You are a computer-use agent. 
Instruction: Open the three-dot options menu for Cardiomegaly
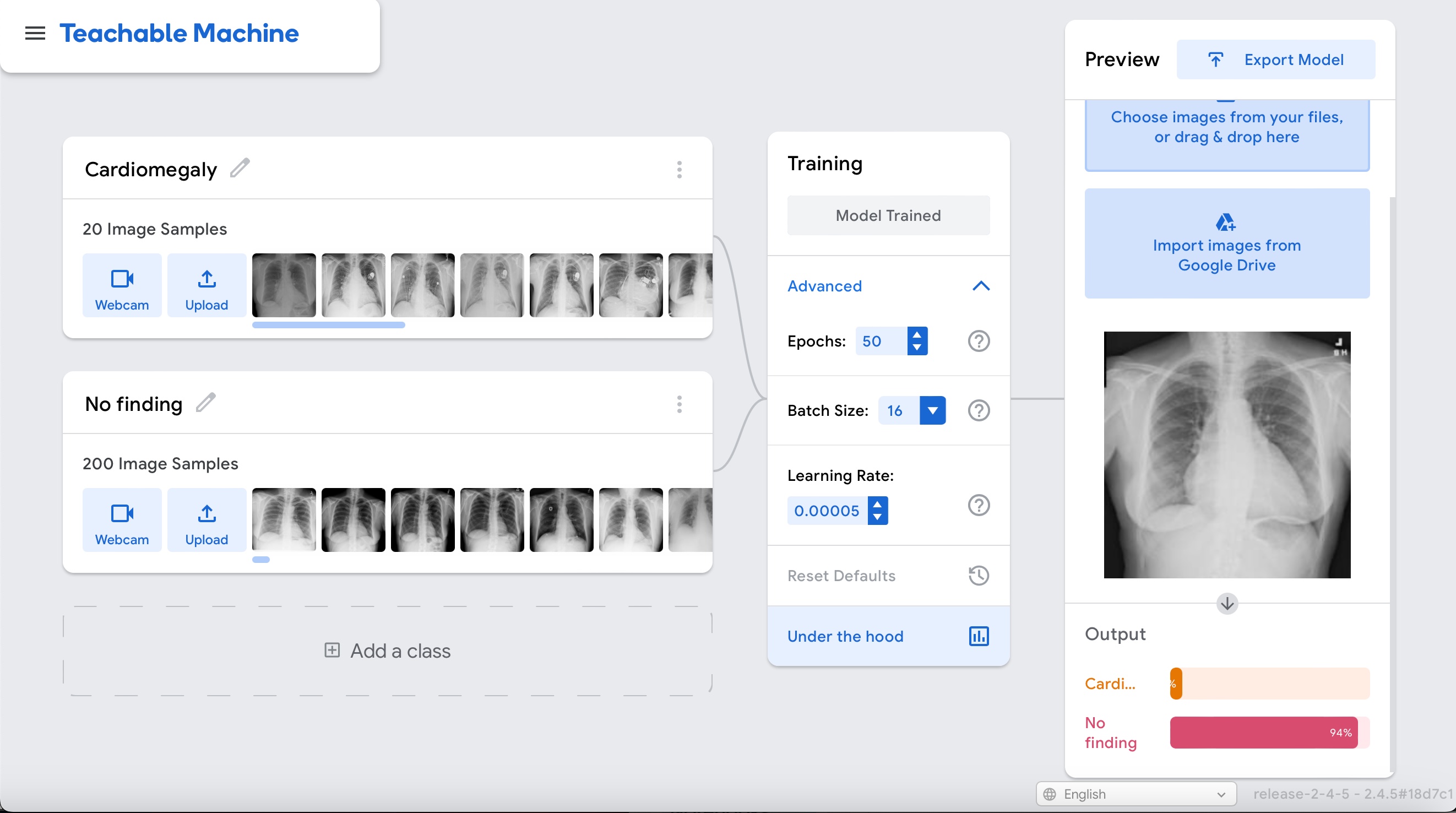point(680,169)
